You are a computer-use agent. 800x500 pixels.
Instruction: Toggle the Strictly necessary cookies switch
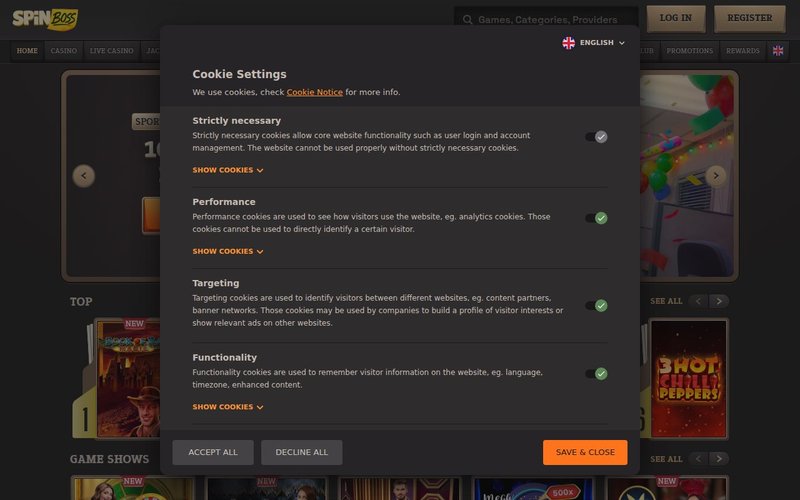[x=596, y=137]
